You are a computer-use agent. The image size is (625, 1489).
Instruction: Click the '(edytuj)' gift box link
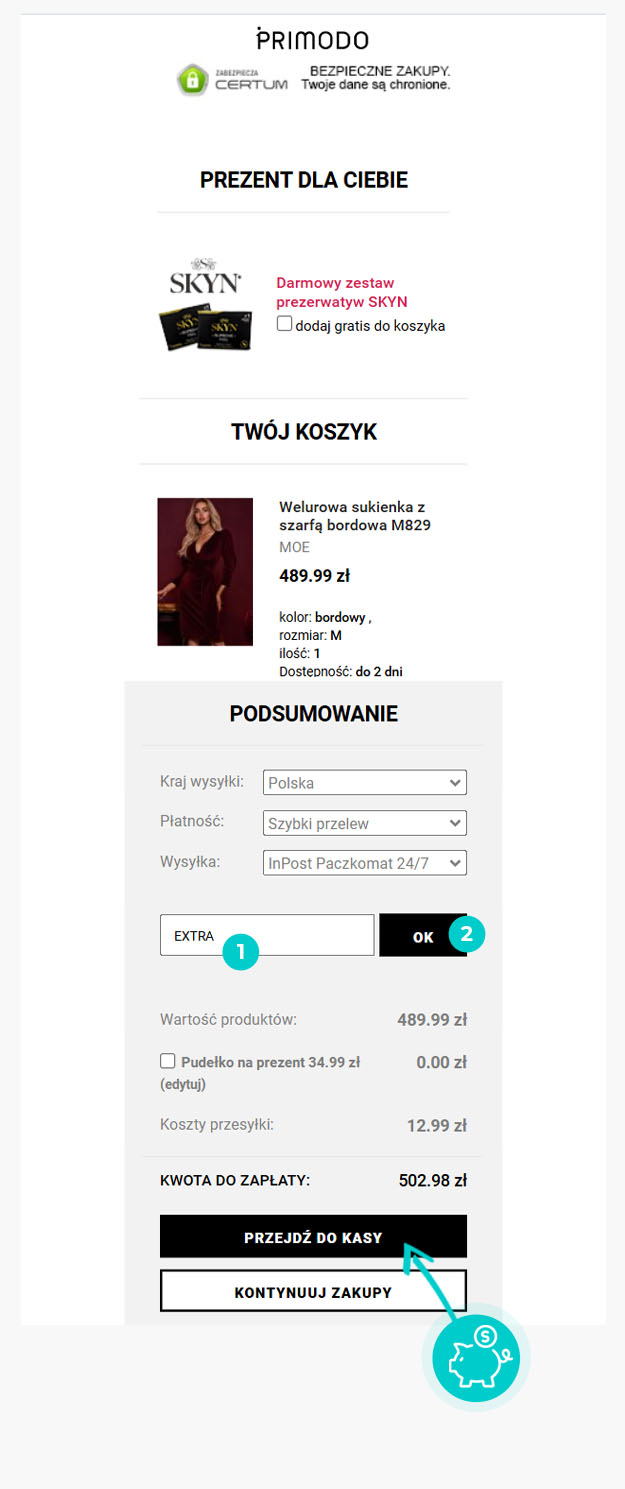pos(183,1084)
